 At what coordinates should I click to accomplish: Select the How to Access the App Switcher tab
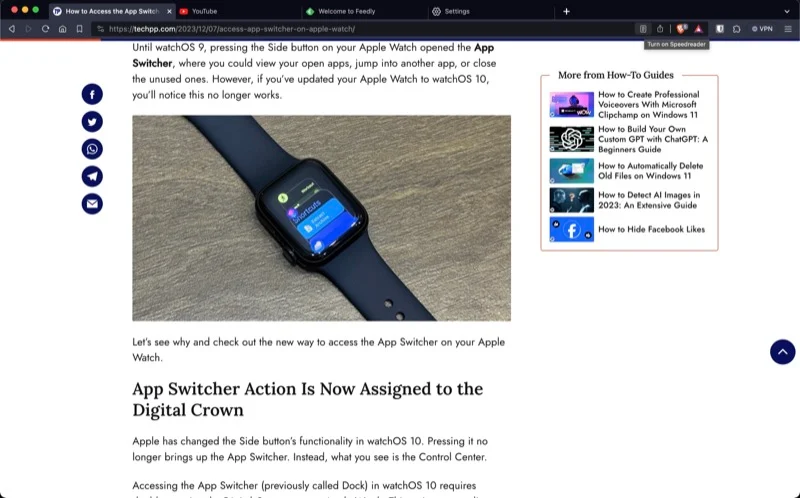coord(112,11)
